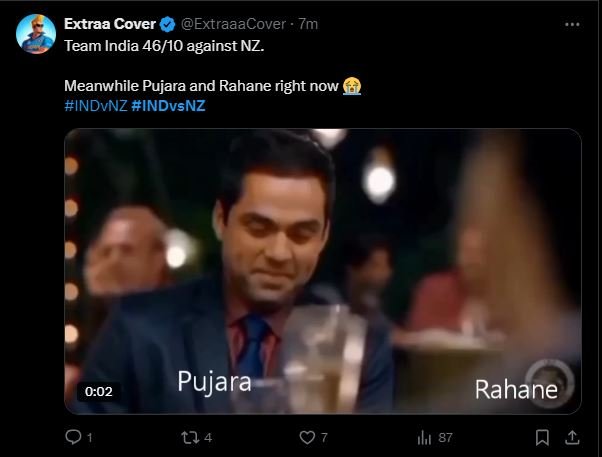Click the Rahane caption on the video
This screenshot has height=457, width=602.
(x=516, y=389)
